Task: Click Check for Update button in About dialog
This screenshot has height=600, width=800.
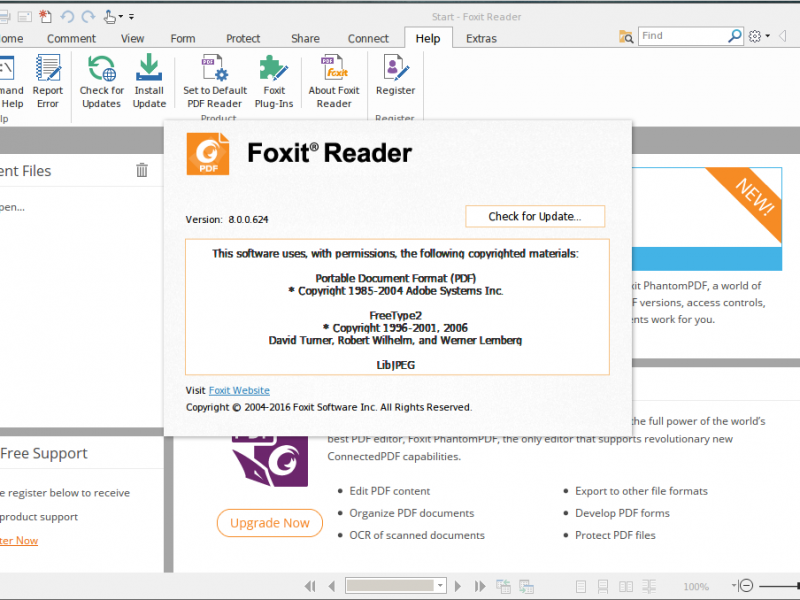Action: [x=535, y=216]
